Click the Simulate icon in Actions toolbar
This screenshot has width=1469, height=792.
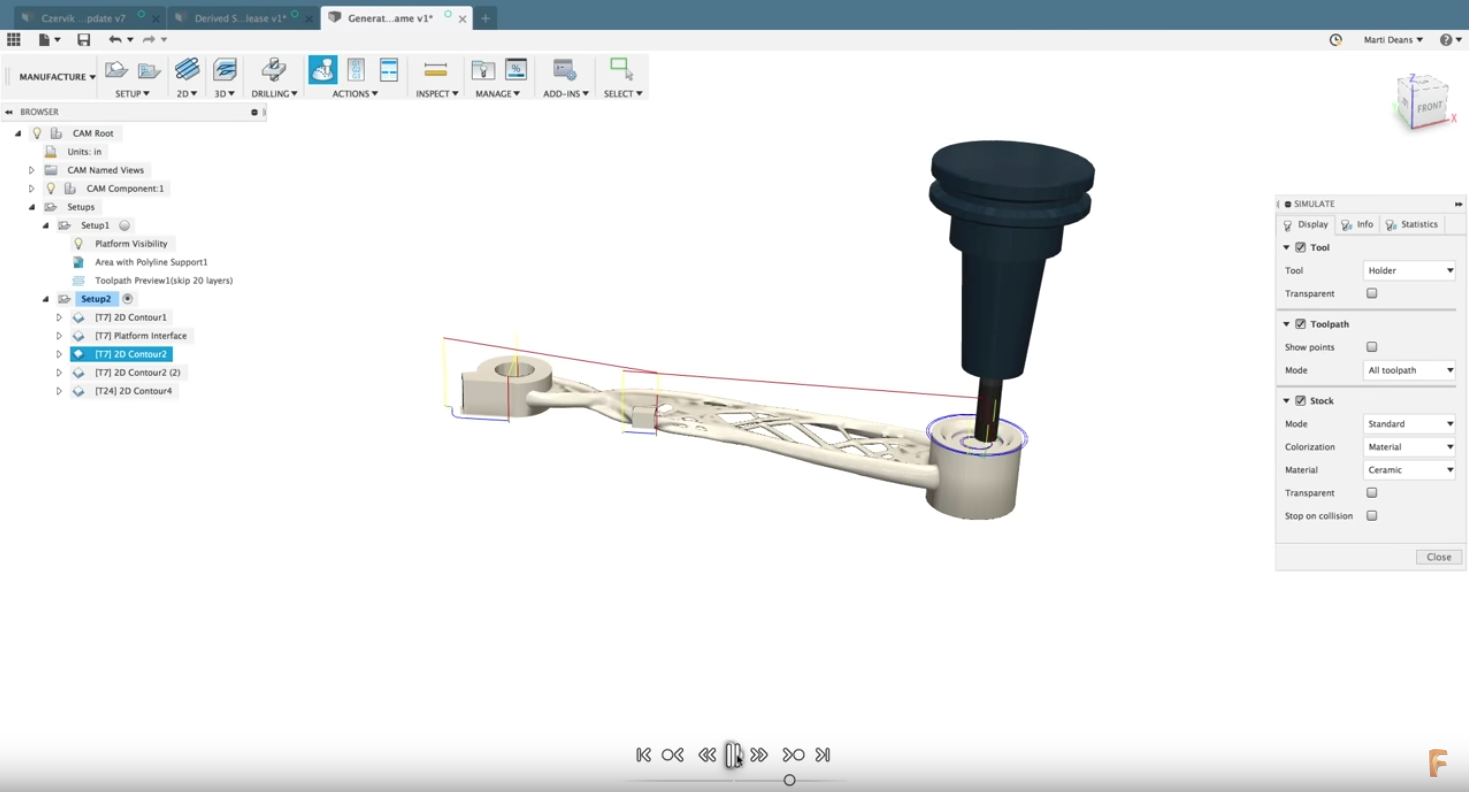pyautogui.click(x=322, y=70)
